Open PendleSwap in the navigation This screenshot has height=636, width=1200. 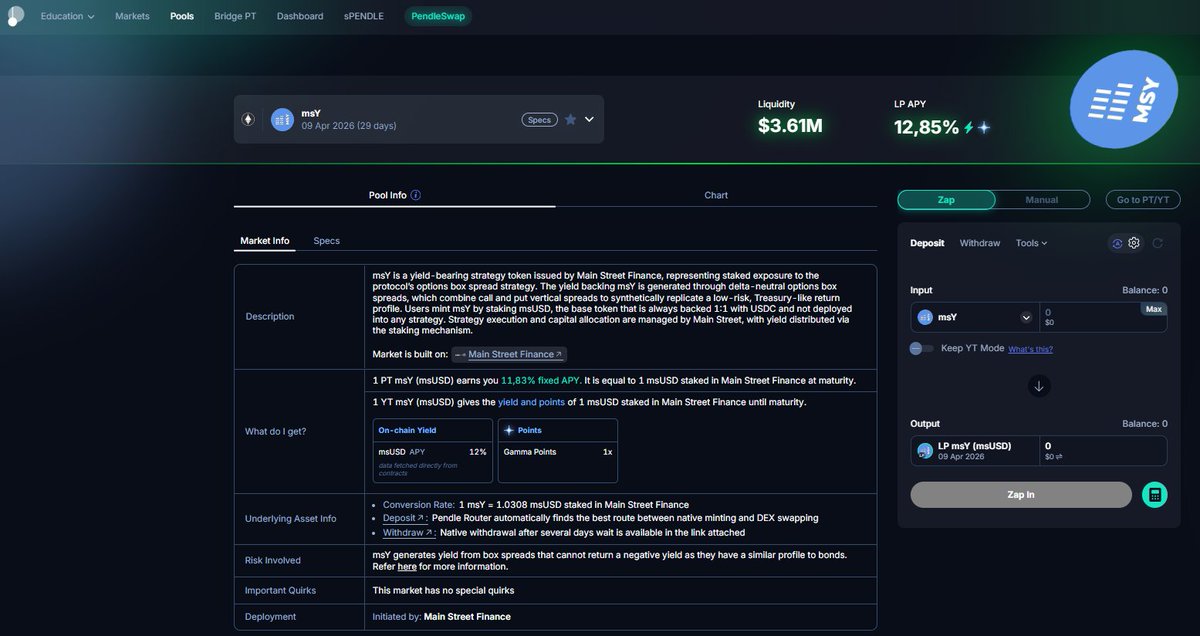(439, 16)
